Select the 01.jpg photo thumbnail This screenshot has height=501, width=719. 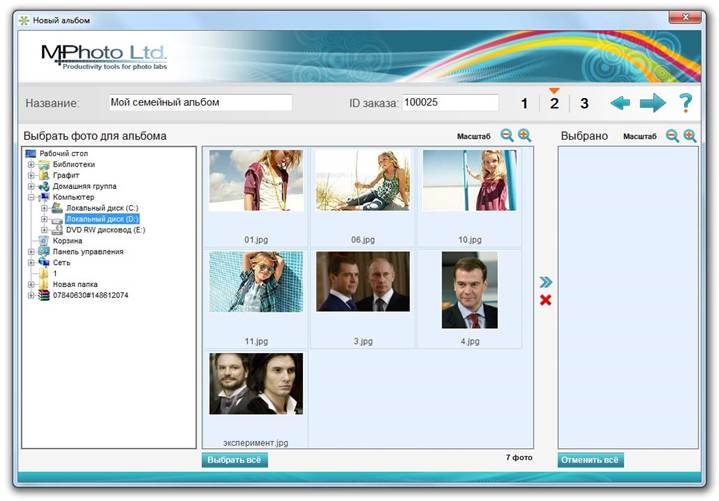tap(256, 181)
